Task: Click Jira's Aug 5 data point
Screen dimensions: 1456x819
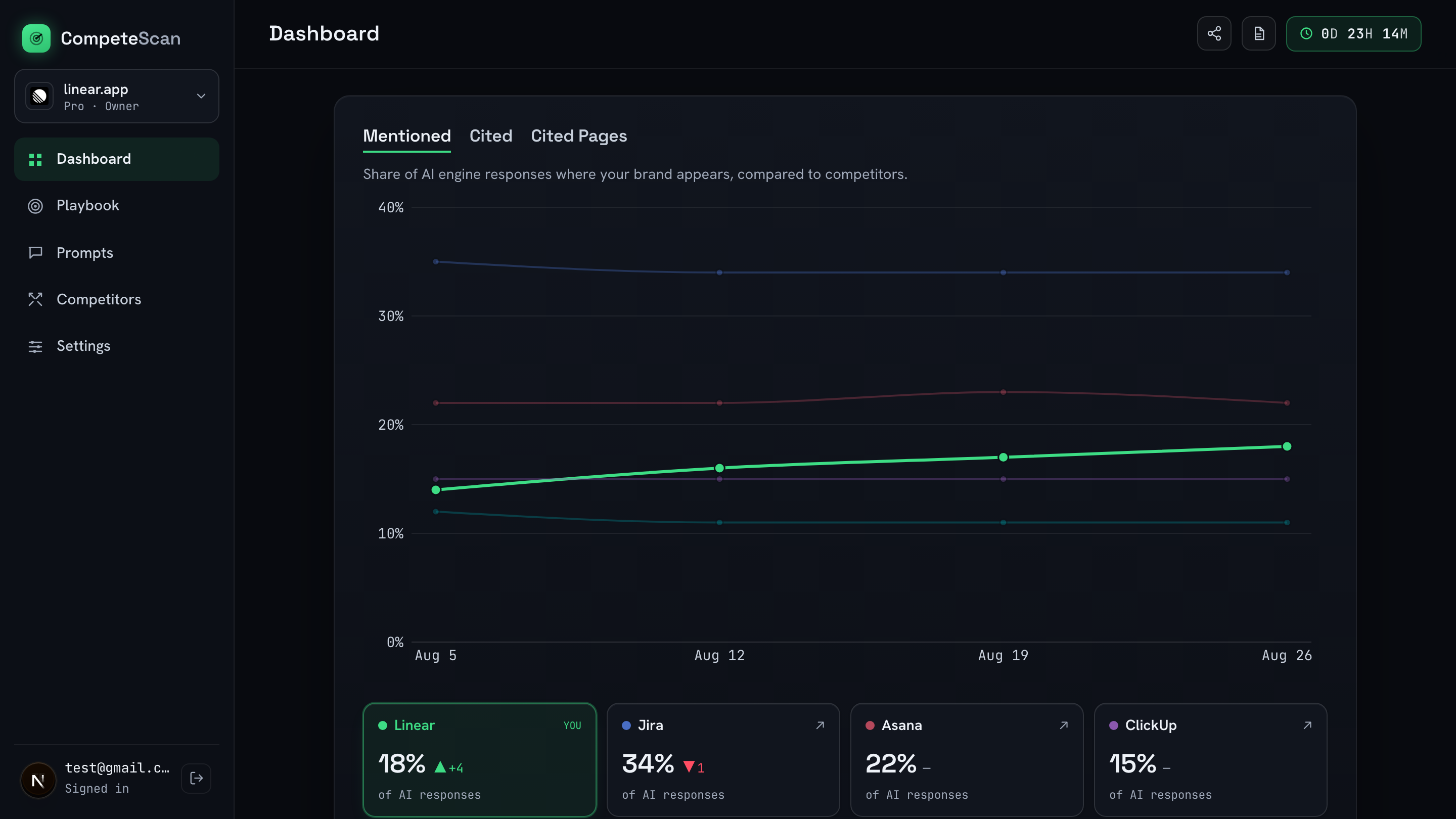Action: (436, 262)
